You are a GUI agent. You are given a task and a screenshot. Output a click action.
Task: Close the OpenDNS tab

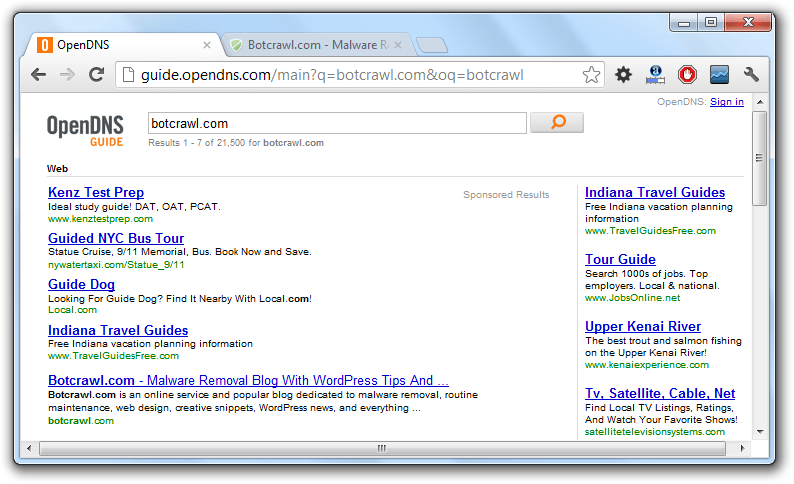[x=207, y=45]
